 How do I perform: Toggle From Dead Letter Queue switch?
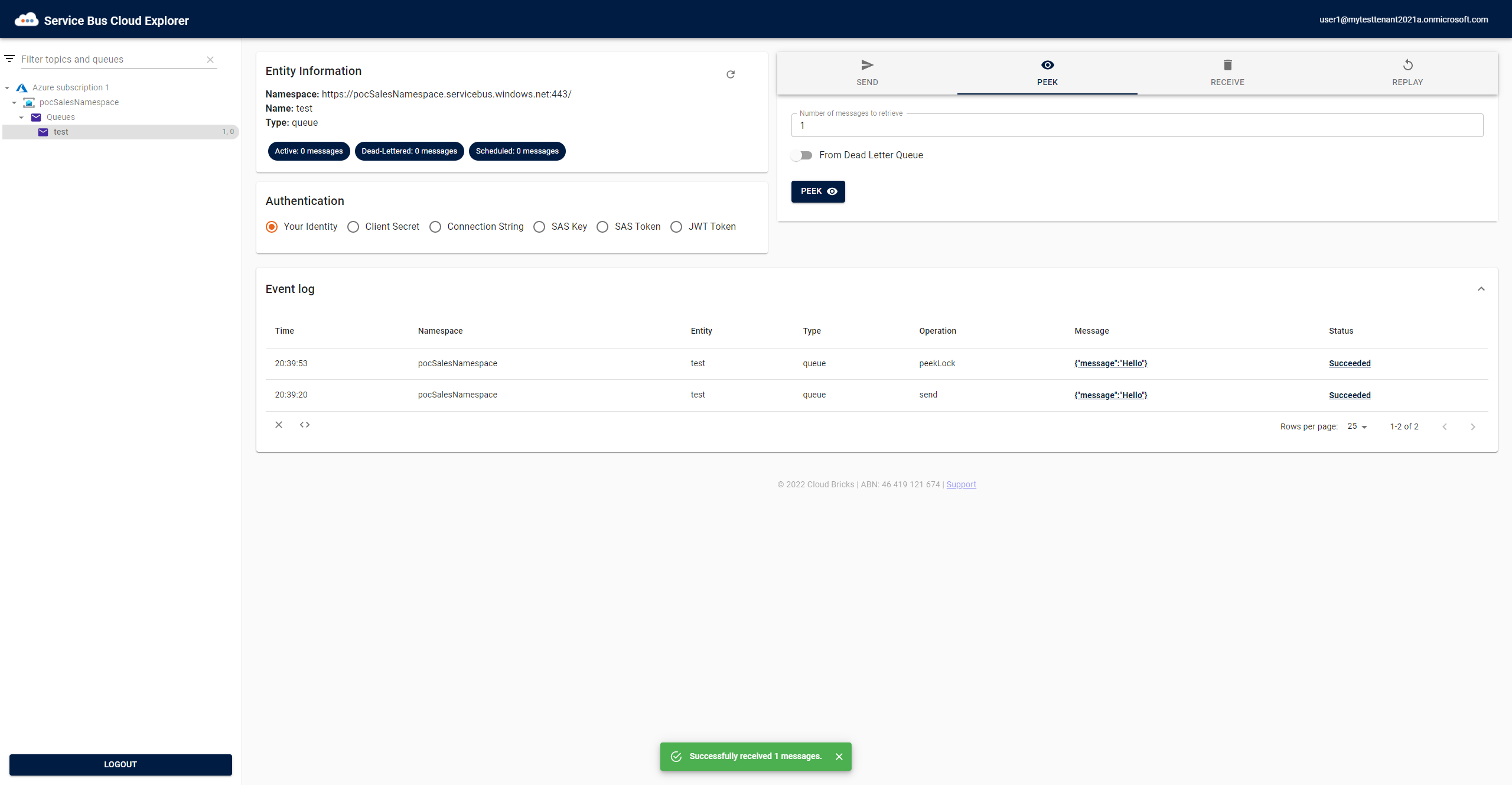[802, 155]
